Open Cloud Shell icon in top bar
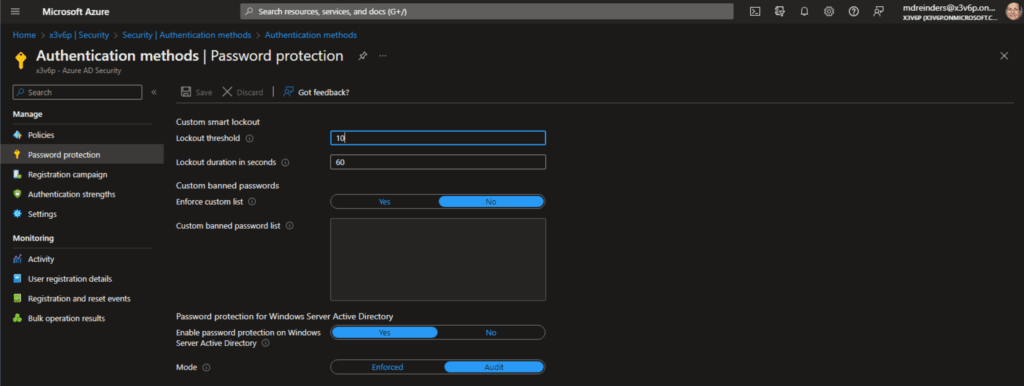 pyautogui.click(x=755, y=12)
